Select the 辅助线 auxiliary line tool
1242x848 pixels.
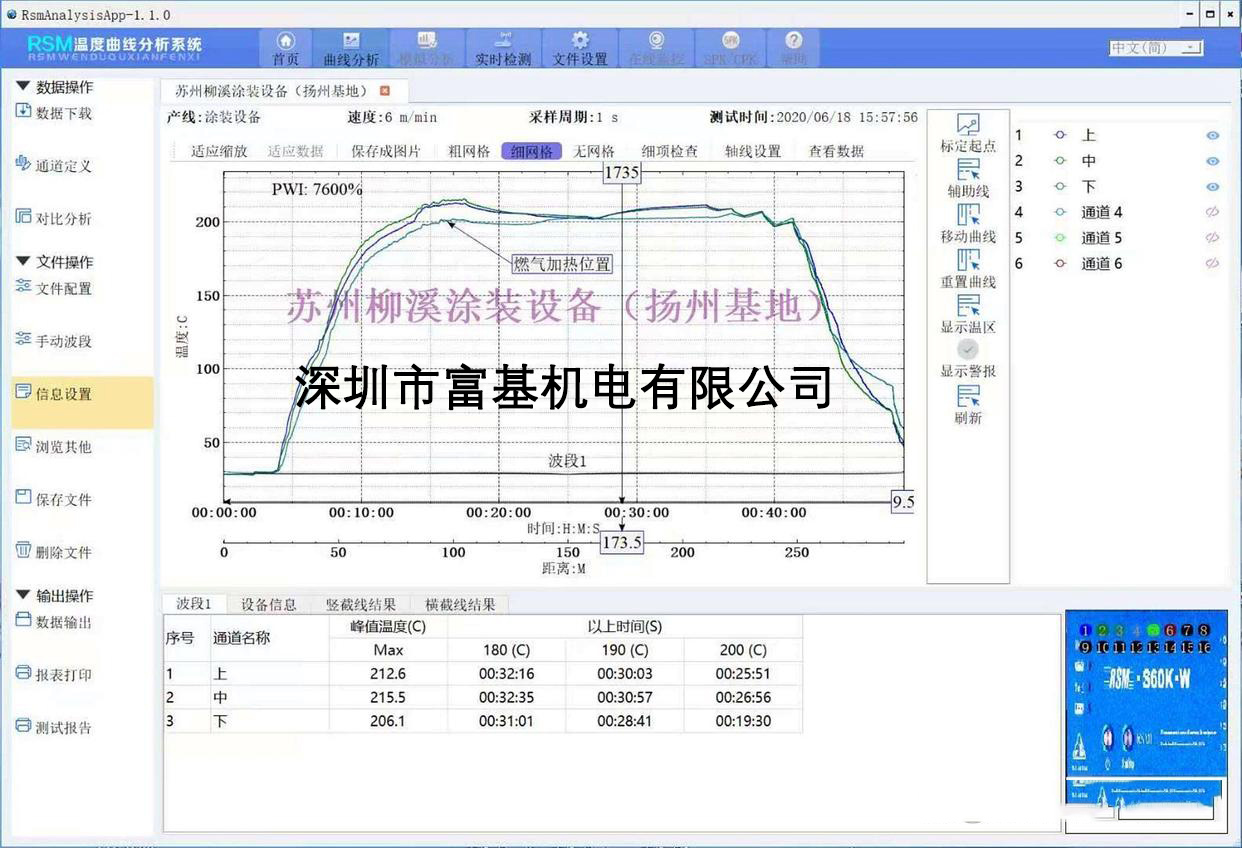[x=967, y=178]
